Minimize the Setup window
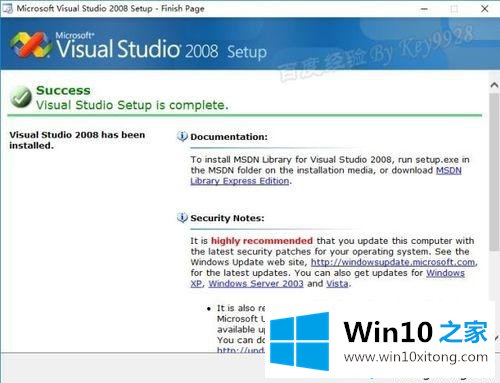The image size is (500, 383). (x=424, y=9)
